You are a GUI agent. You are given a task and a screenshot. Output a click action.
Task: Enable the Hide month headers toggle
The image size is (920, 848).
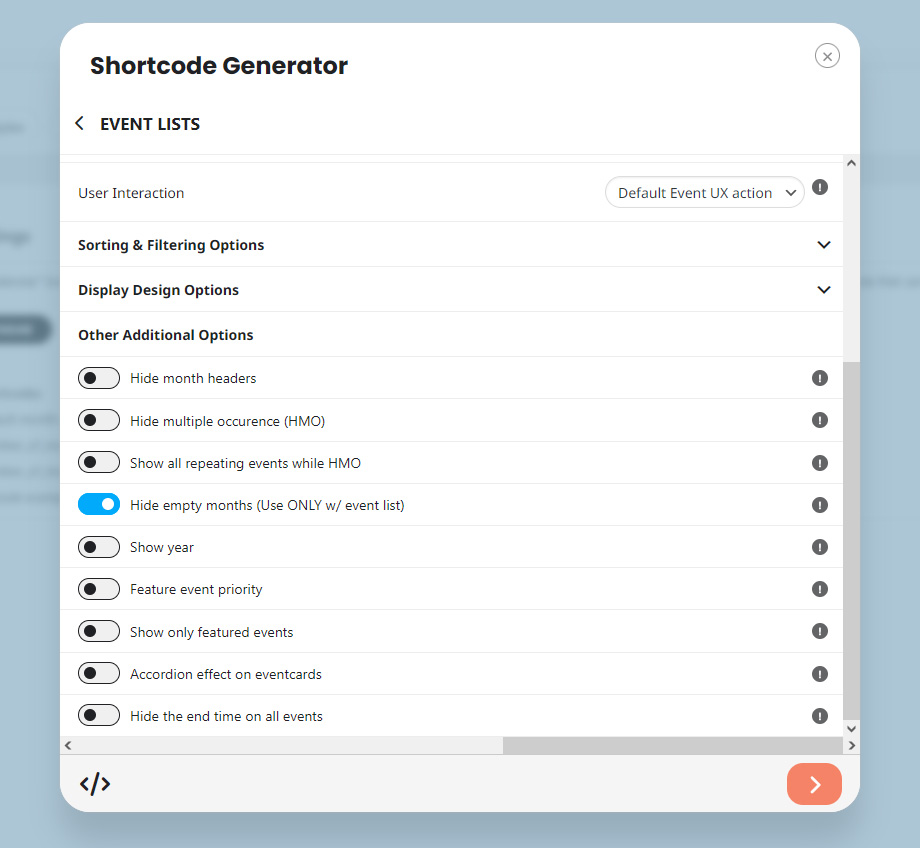click(x=99, y=378)
